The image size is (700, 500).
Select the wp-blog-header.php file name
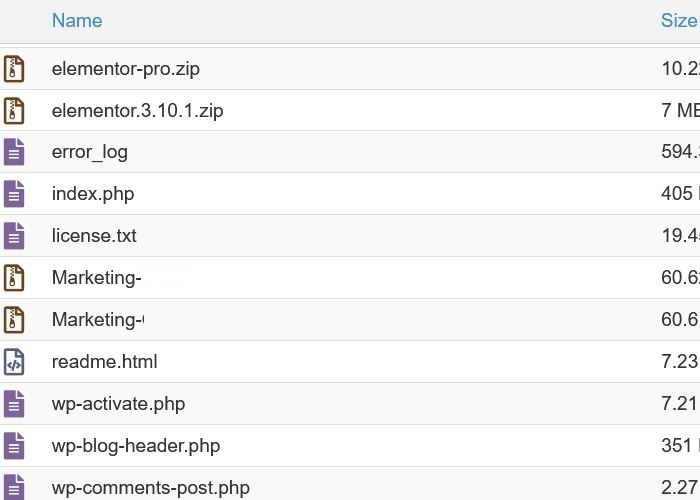136,446
